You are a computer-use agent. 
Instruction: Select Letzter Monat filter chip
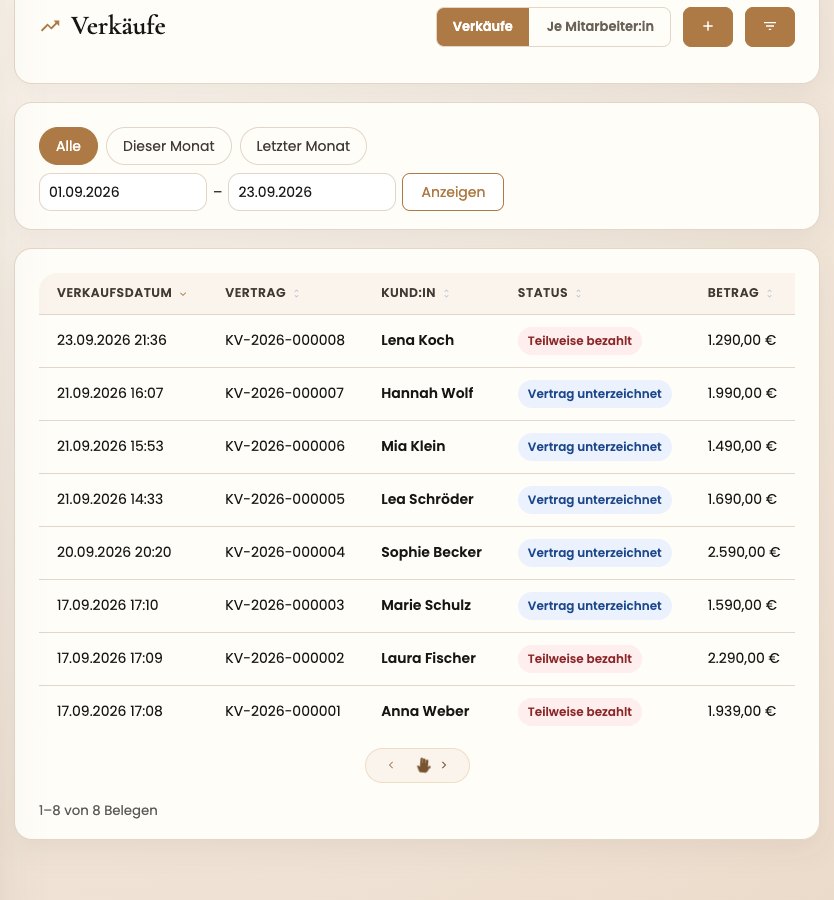click(x=303, y=146)
